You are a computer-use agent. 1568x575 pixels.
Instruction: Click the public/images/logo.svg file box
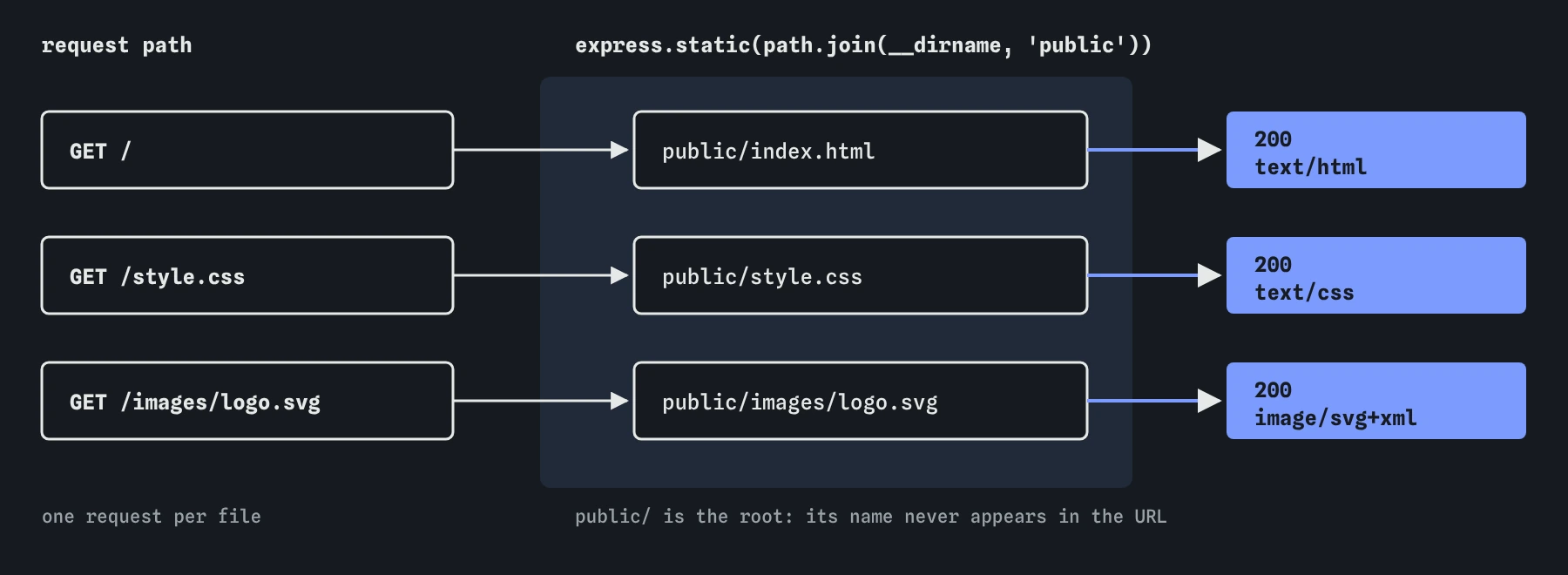tap(861, 401)
